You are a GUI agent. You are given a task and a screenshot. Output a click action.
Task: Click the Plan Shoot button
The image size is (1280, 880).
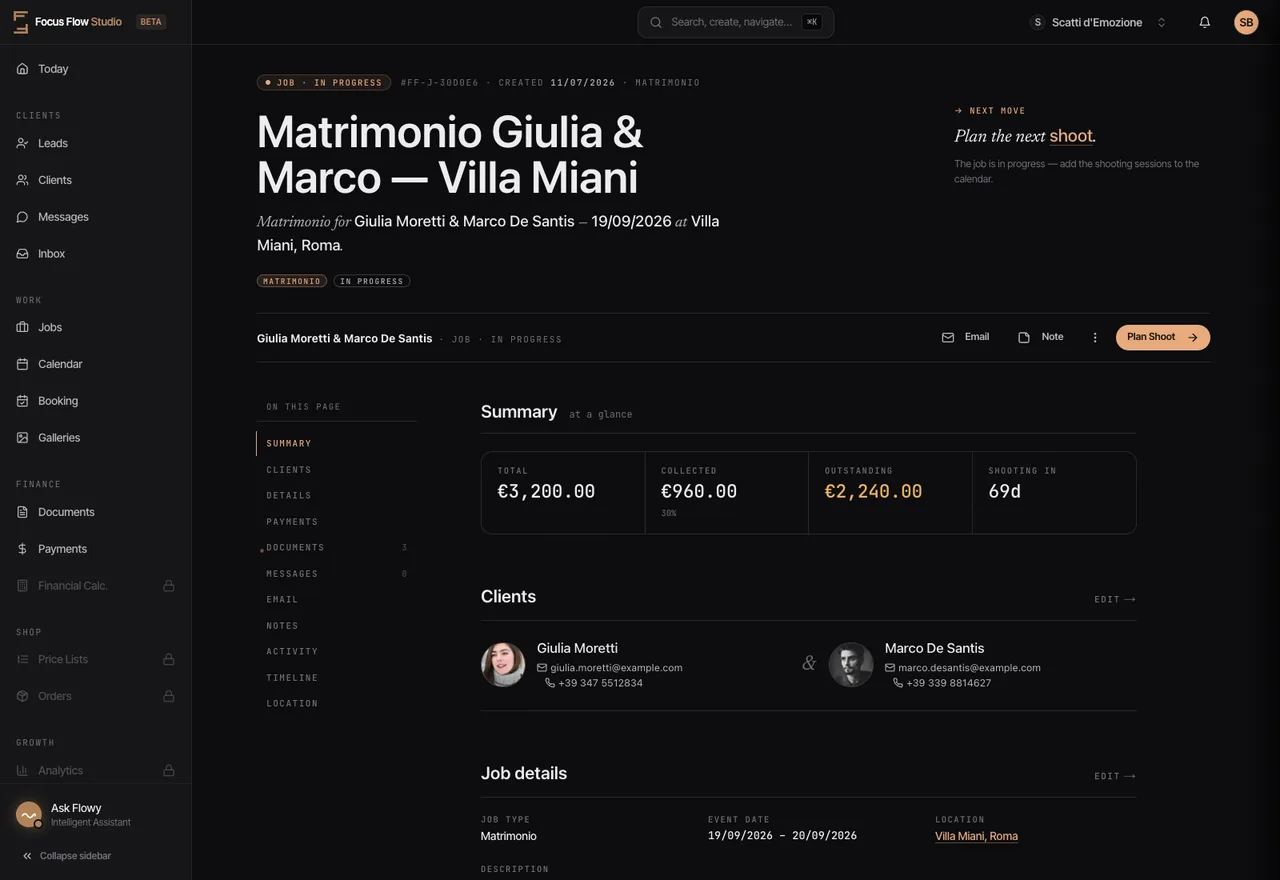click(x=1163, y=337)
